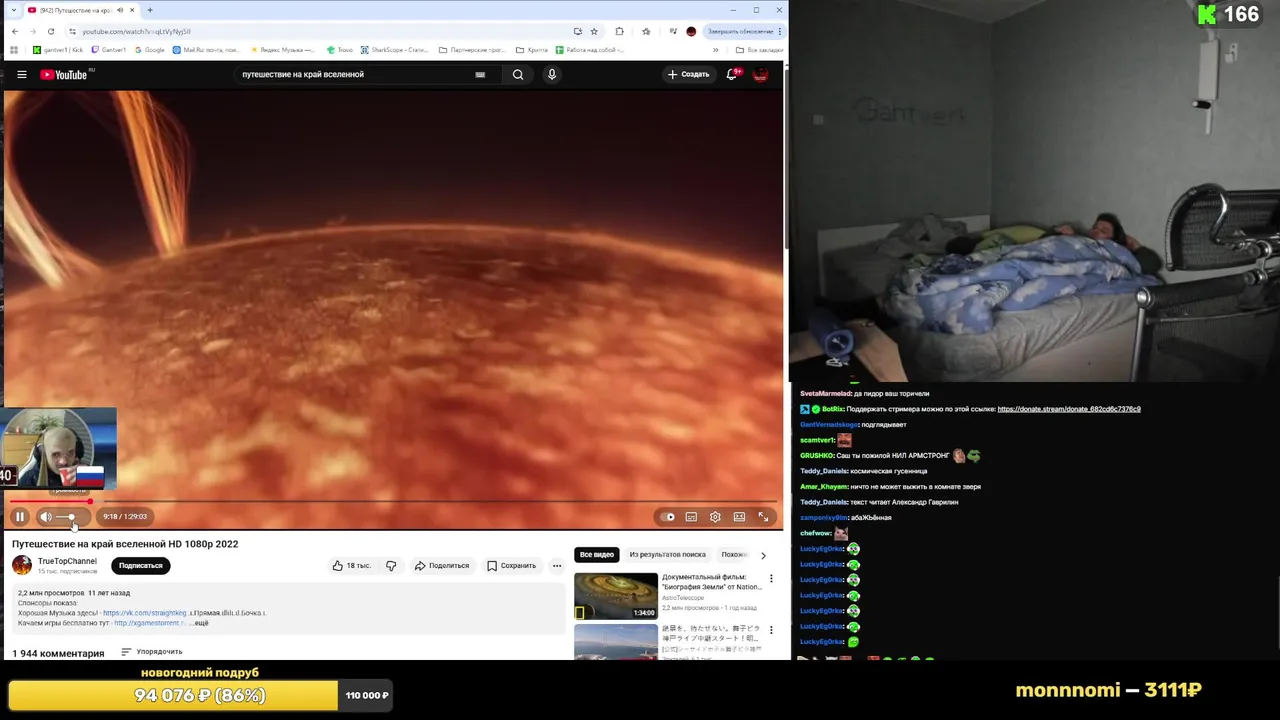The image size is (1280, 720).
Task: Turn on subtitles in the player
Action: click(x=691, y=517)
